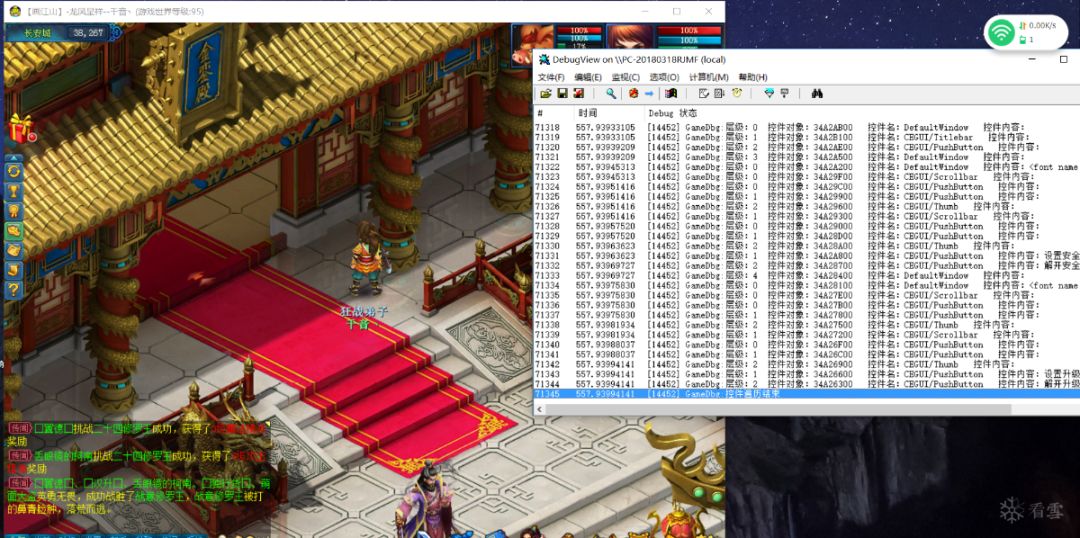Click the Highlight icon right of the funnel

785,94
